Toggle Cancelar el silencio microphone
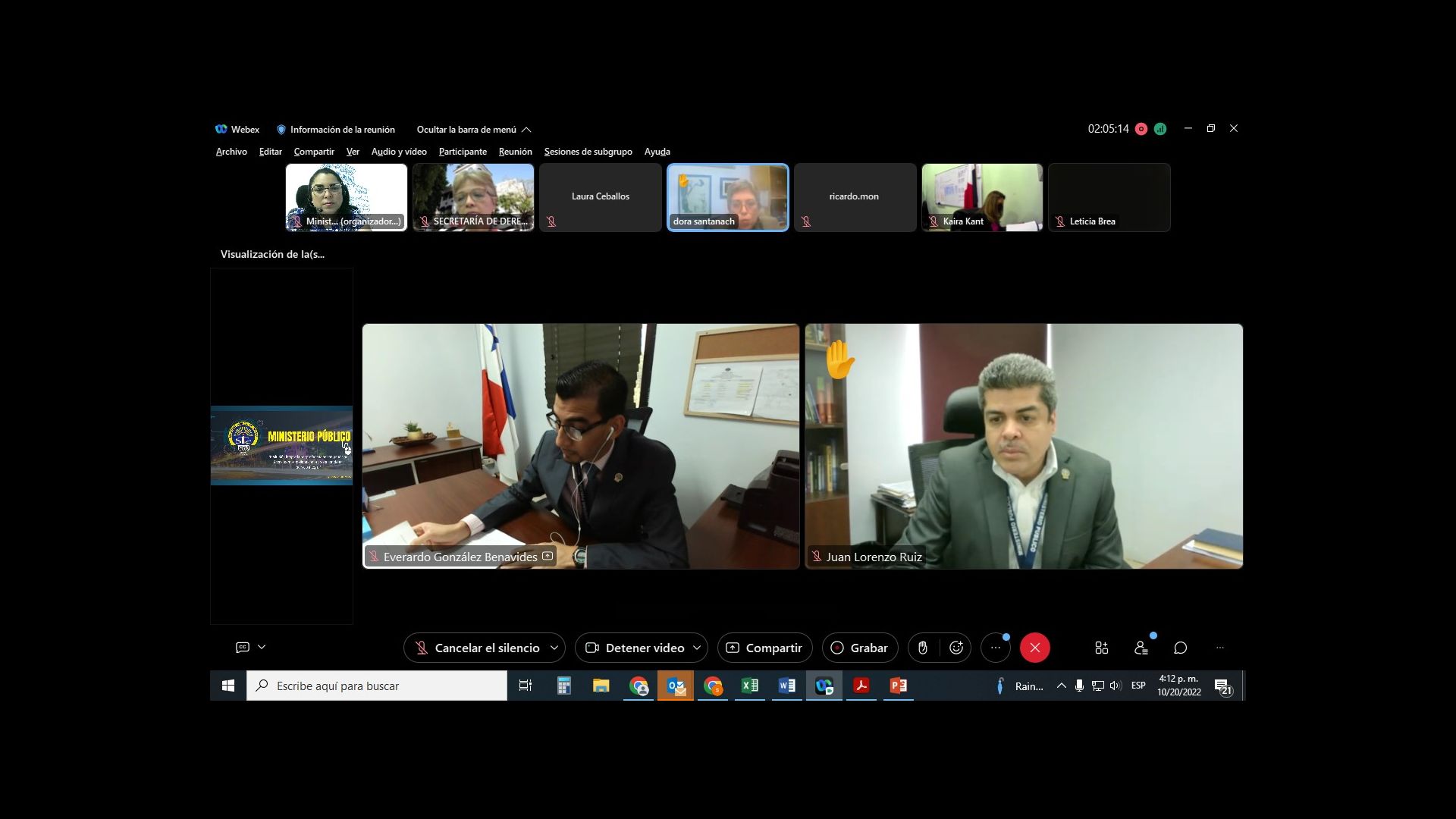The width and height of the screenshot is (1456, 819). (x=476, y=648)
